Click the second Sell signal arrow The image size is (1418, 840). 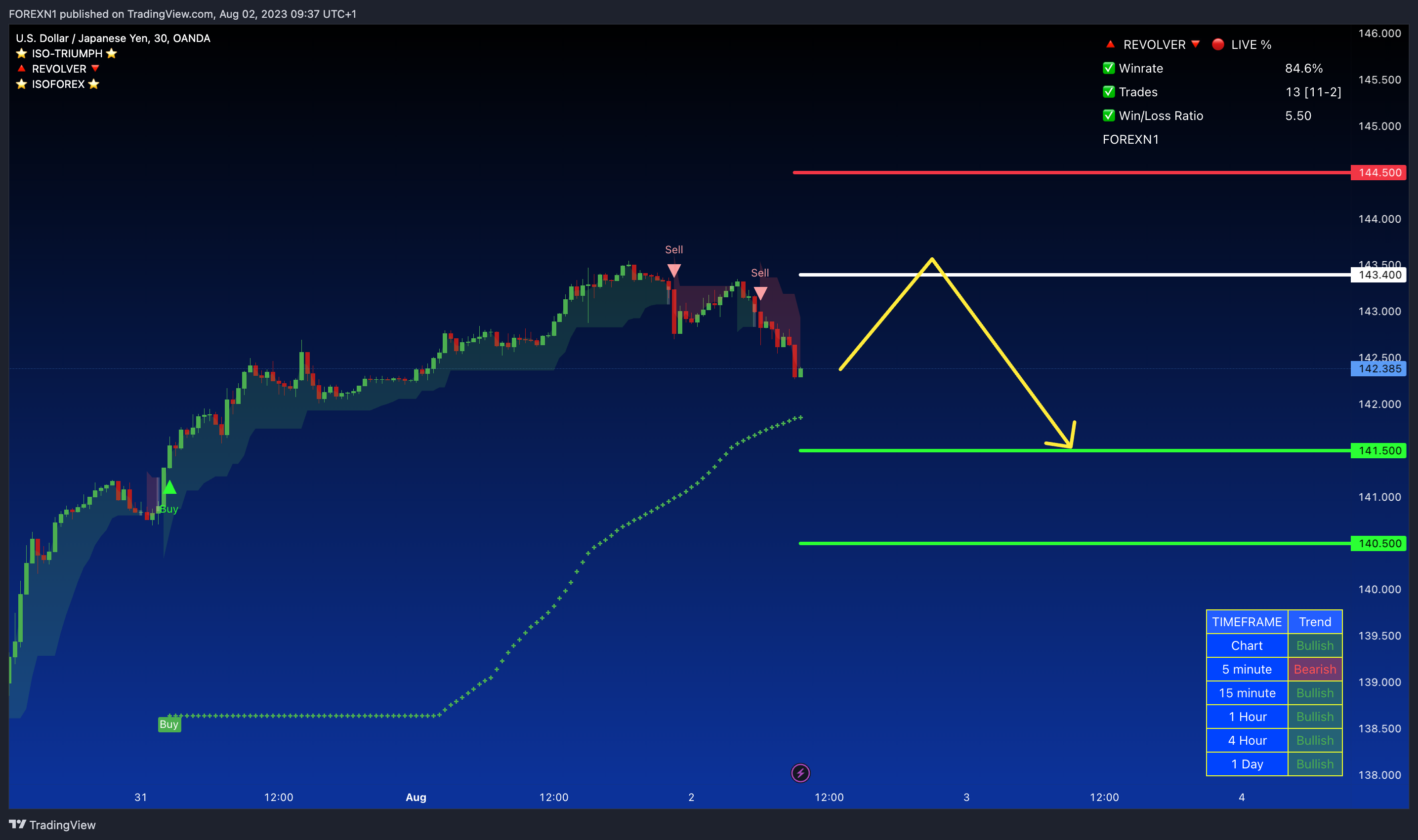point(760,293)
